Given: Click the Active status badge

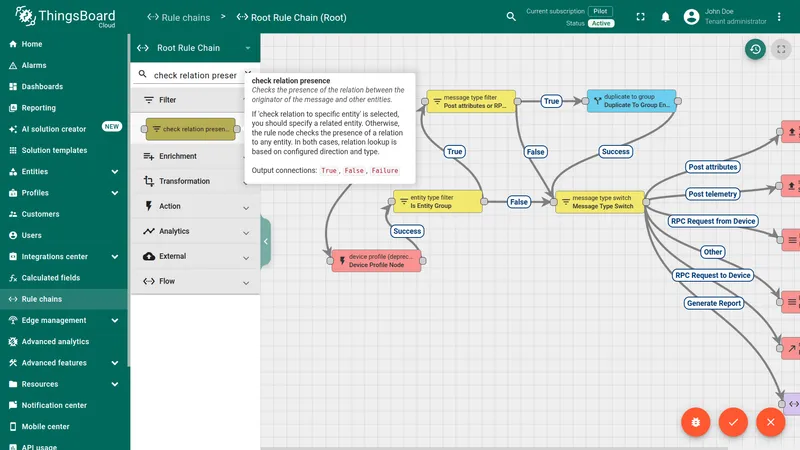Looking at the screenshot, I should tap(601, 23).
